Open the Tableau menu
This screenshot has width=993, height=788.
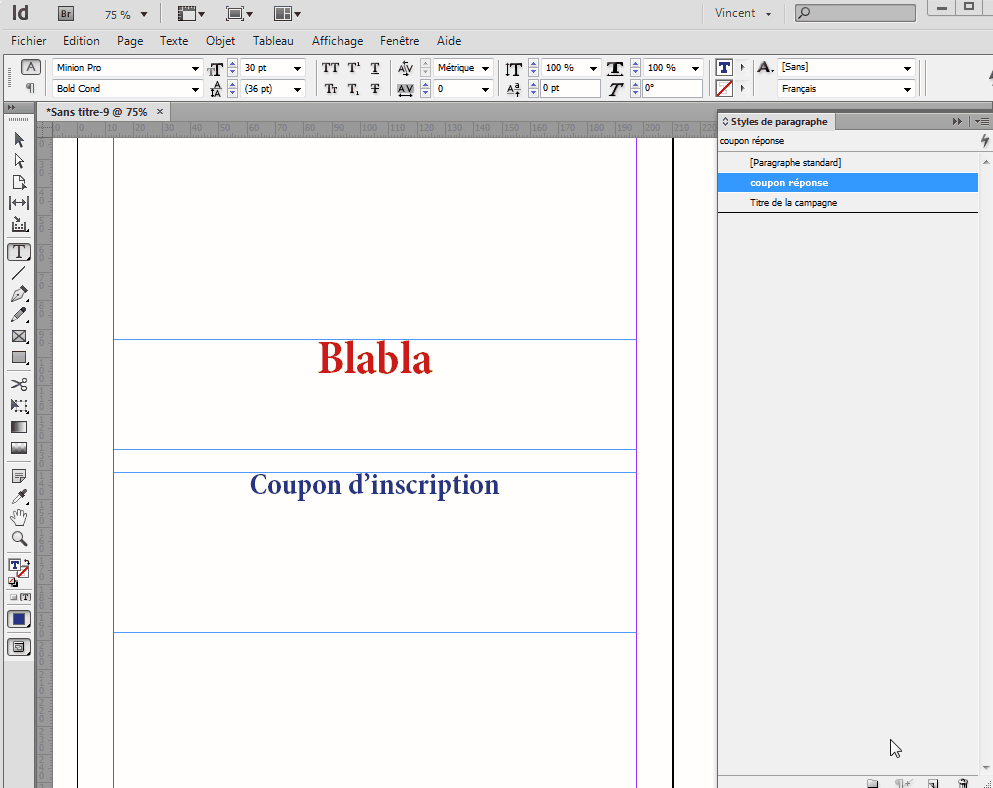coord(273,41)
